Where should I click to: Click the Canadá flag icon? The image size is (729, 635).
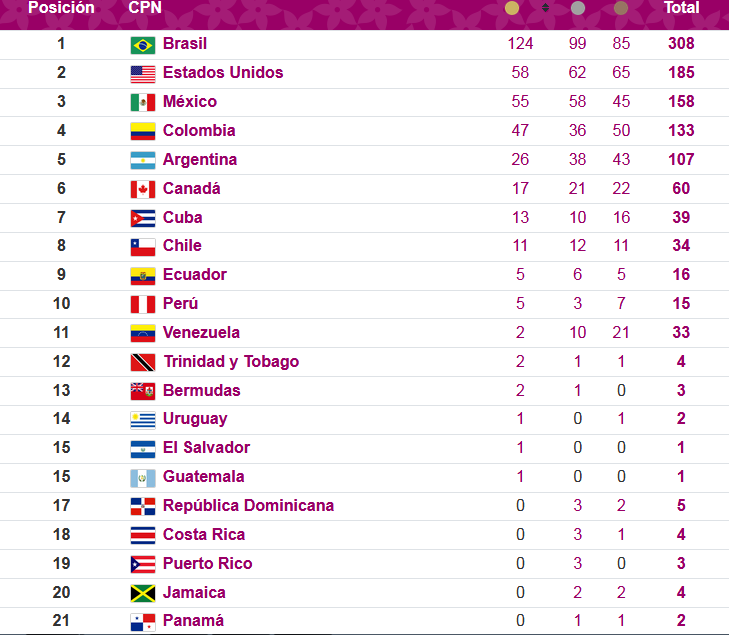[x=143, y=190]
